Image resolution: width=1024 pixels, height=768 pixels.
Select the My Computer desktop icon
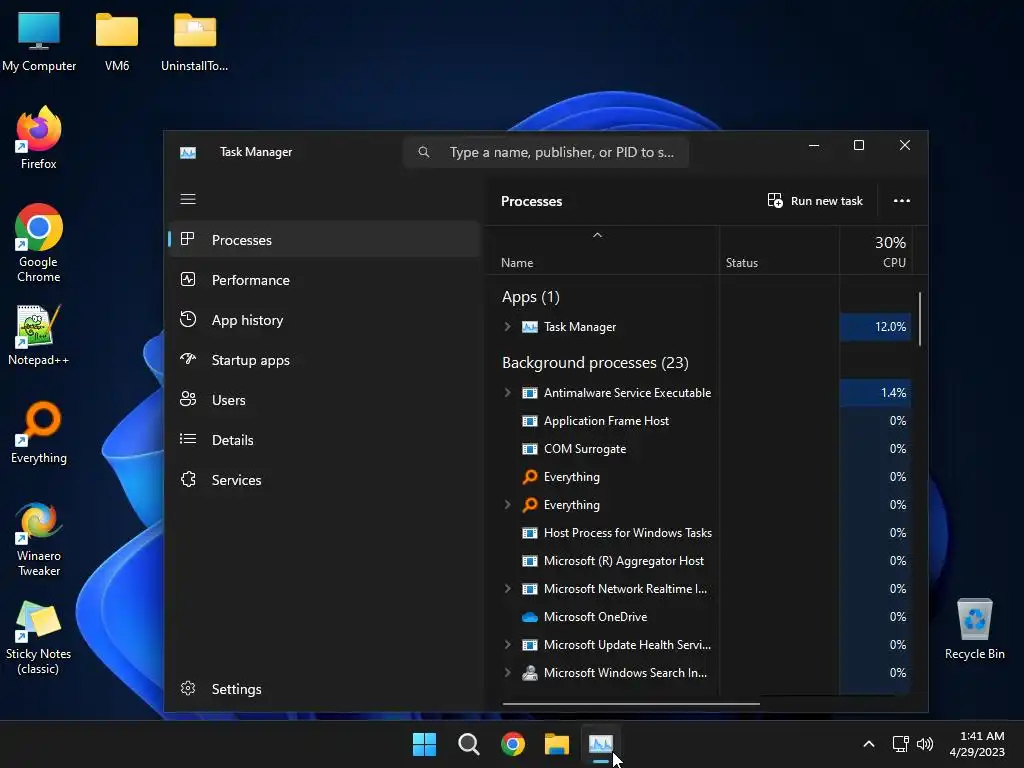[x=39, y=41]
